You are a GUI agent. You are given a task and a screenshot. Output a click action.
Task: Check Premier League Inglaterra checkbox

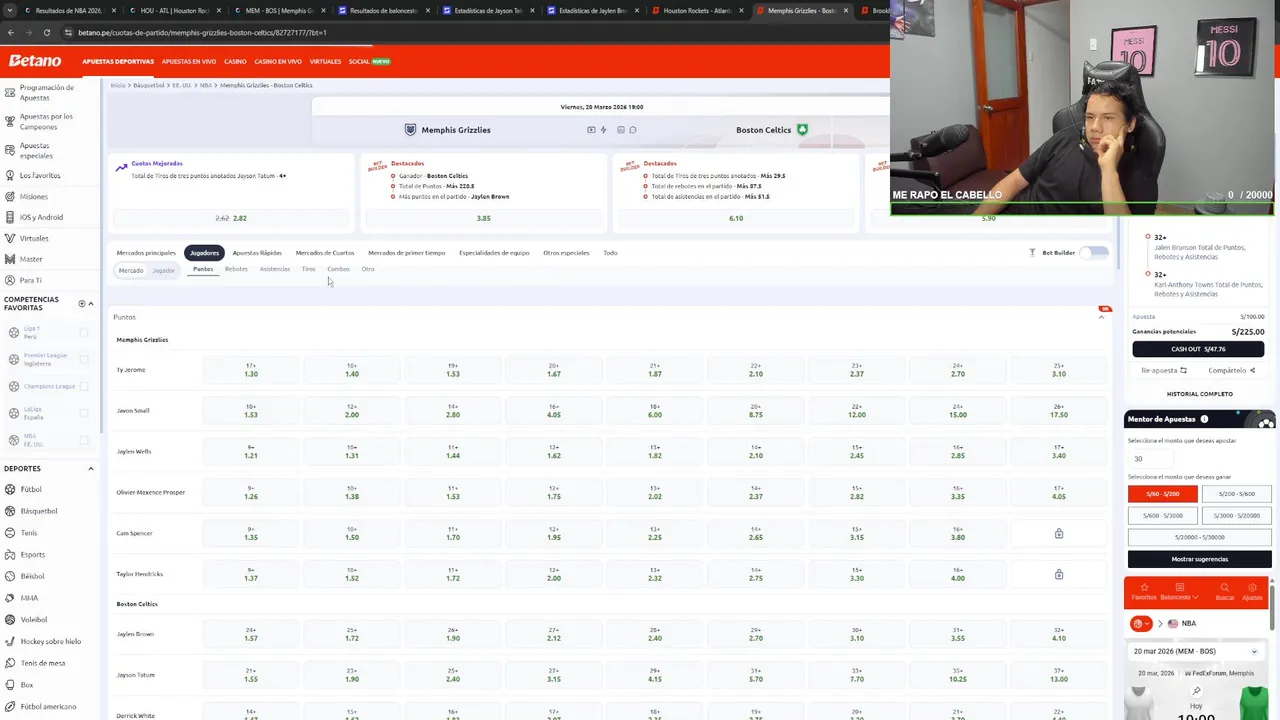coord(84,360)
